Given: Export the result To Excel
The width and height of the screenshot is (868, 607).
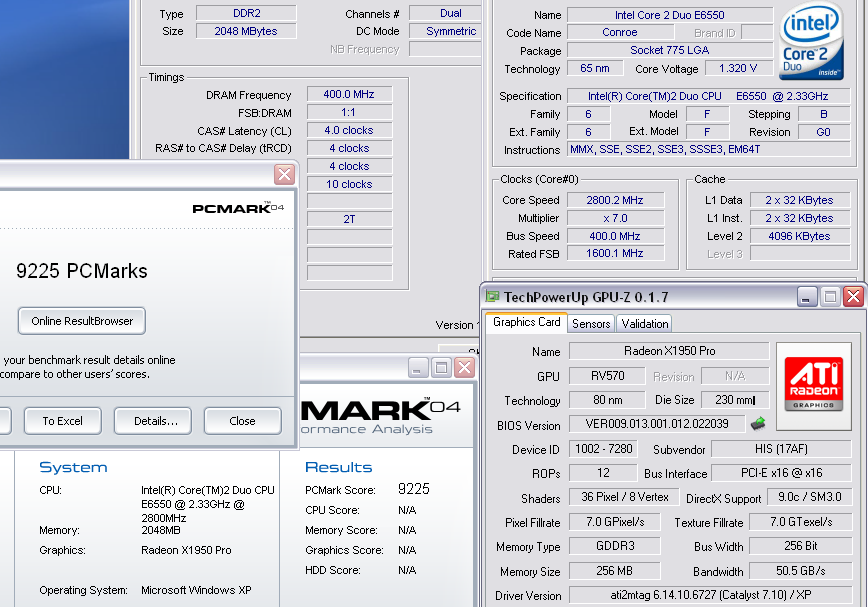Looking at the screenshot, I should (63, 421).
